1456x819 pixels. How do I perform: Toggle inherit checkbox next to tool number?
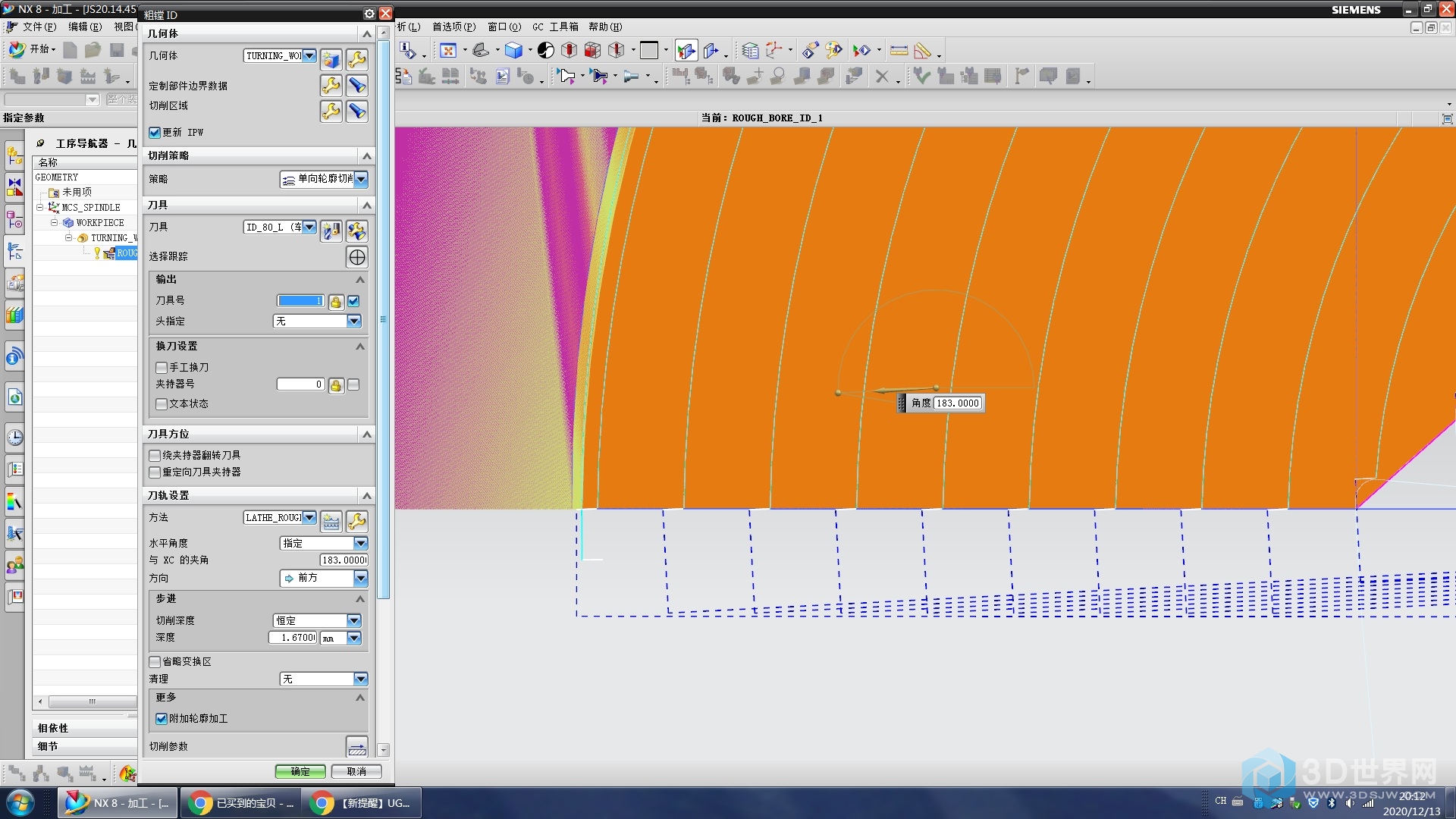coord(353,301)
